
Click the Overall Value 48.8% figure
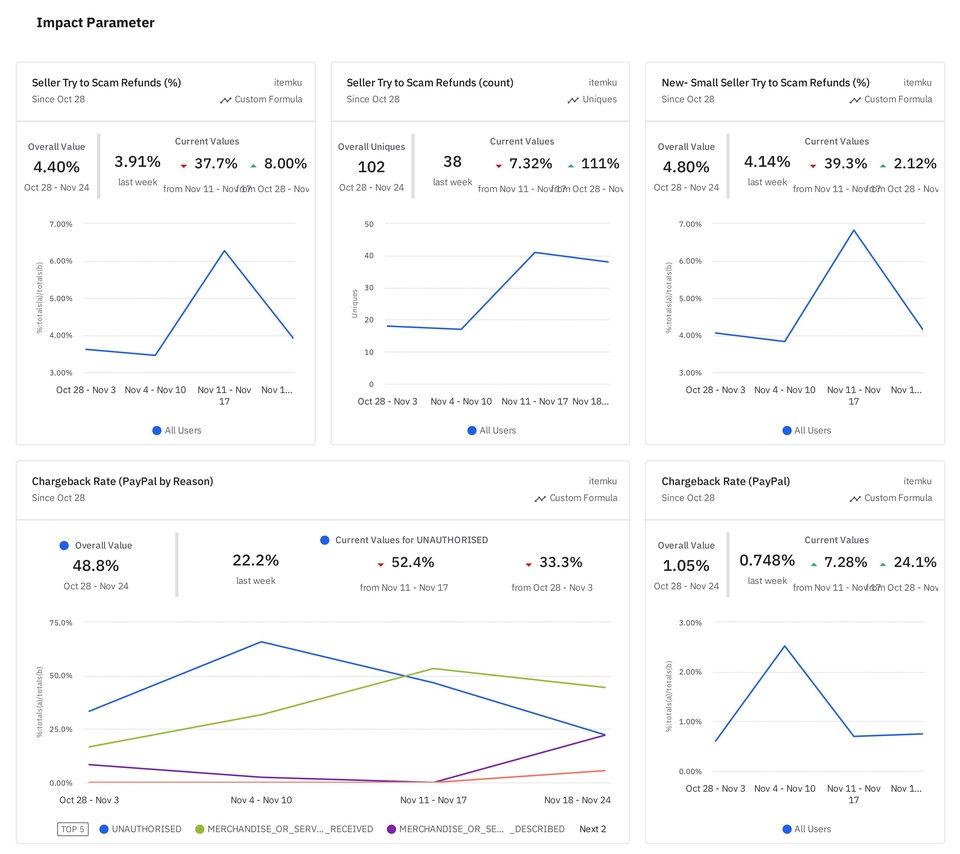(97, 566)
